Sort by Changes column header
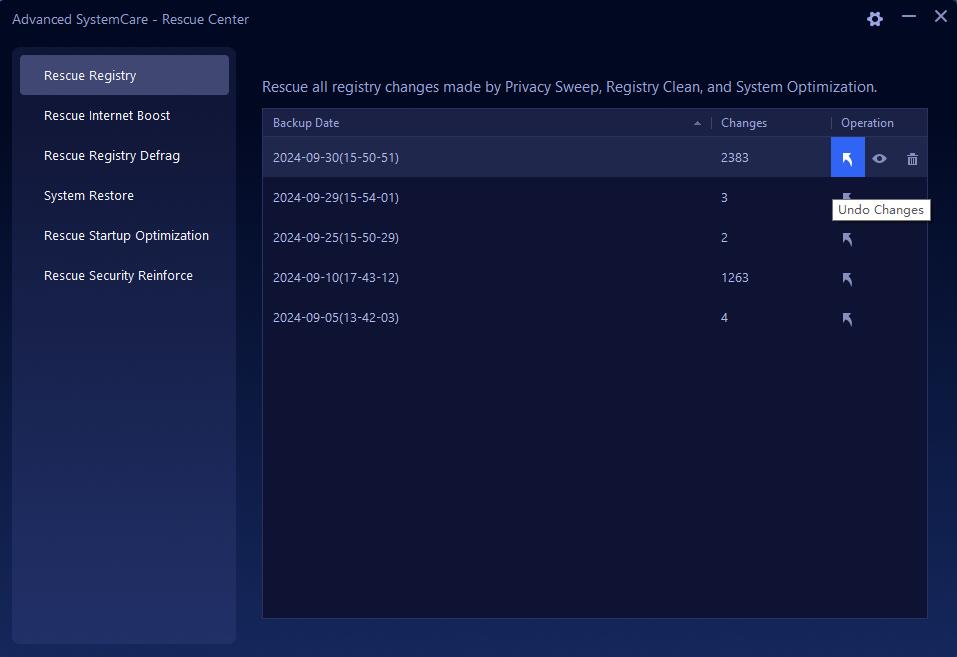 pyautogui.click(x=771, y=123)
